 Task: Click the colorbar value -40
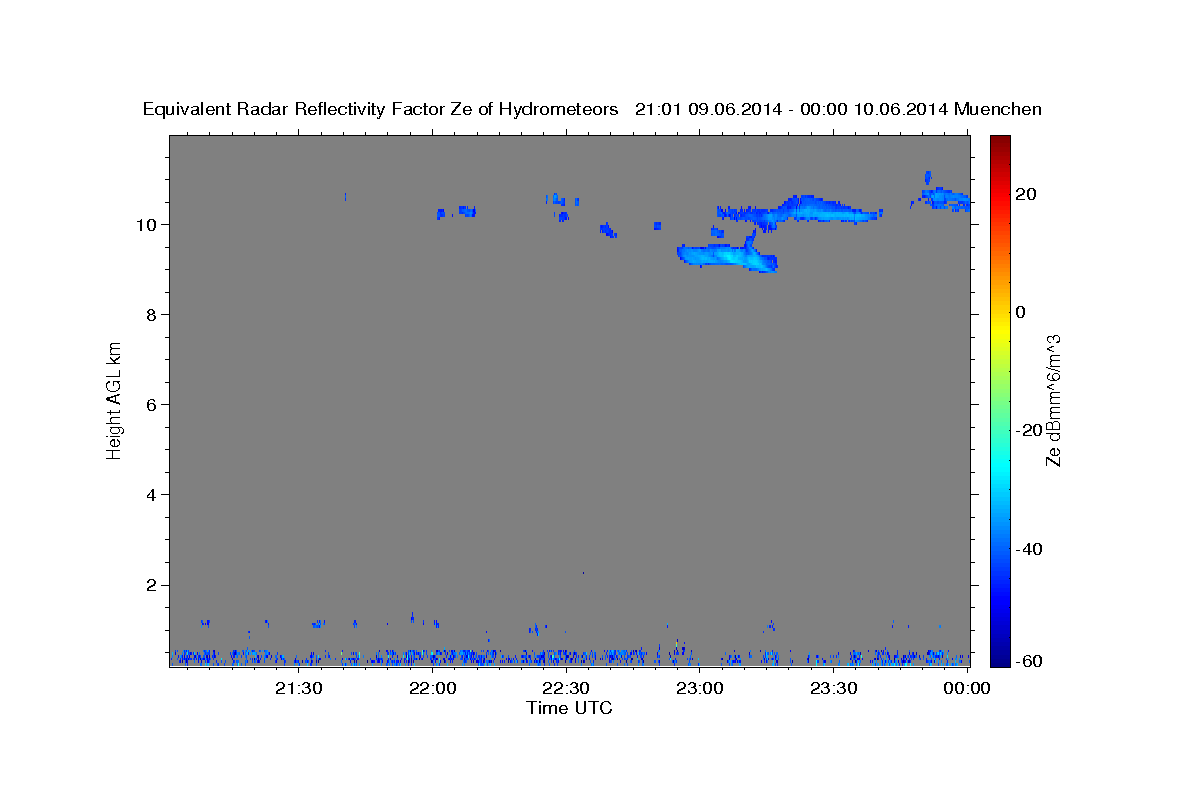tap(1028, 549)
